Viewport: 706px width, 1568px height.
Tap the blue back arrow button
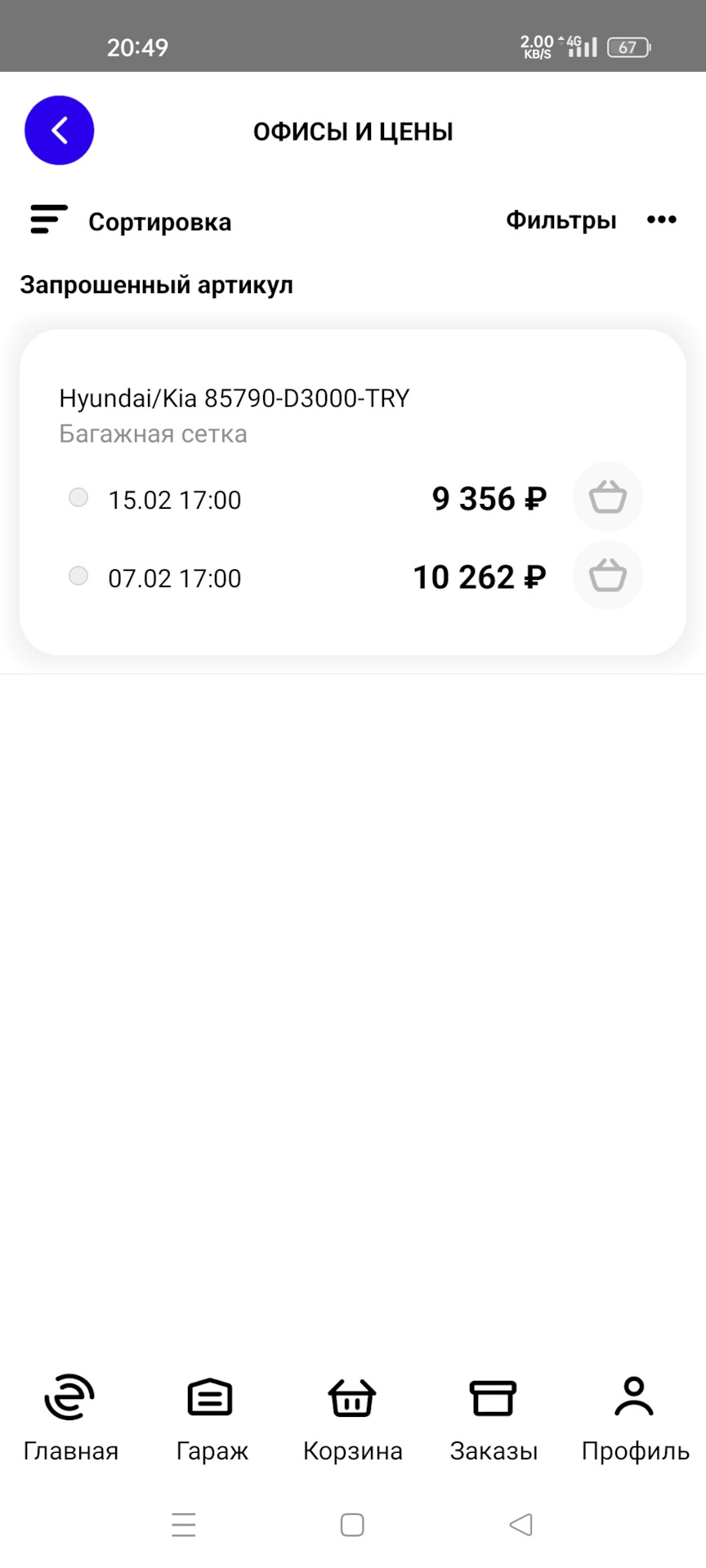[x=60, y=131]
